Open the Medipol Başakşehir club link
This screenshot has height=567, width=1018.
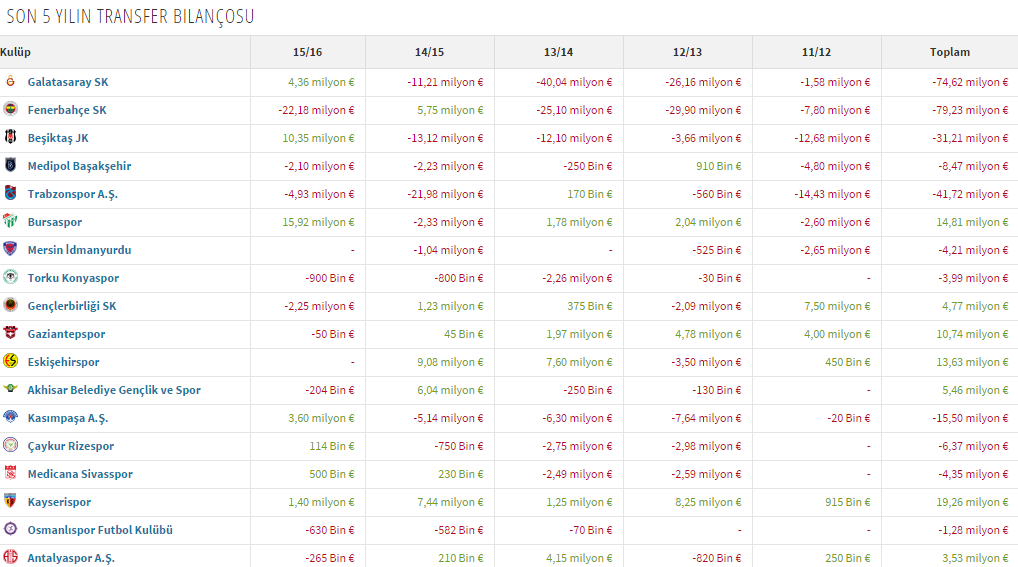pos(79,166)
